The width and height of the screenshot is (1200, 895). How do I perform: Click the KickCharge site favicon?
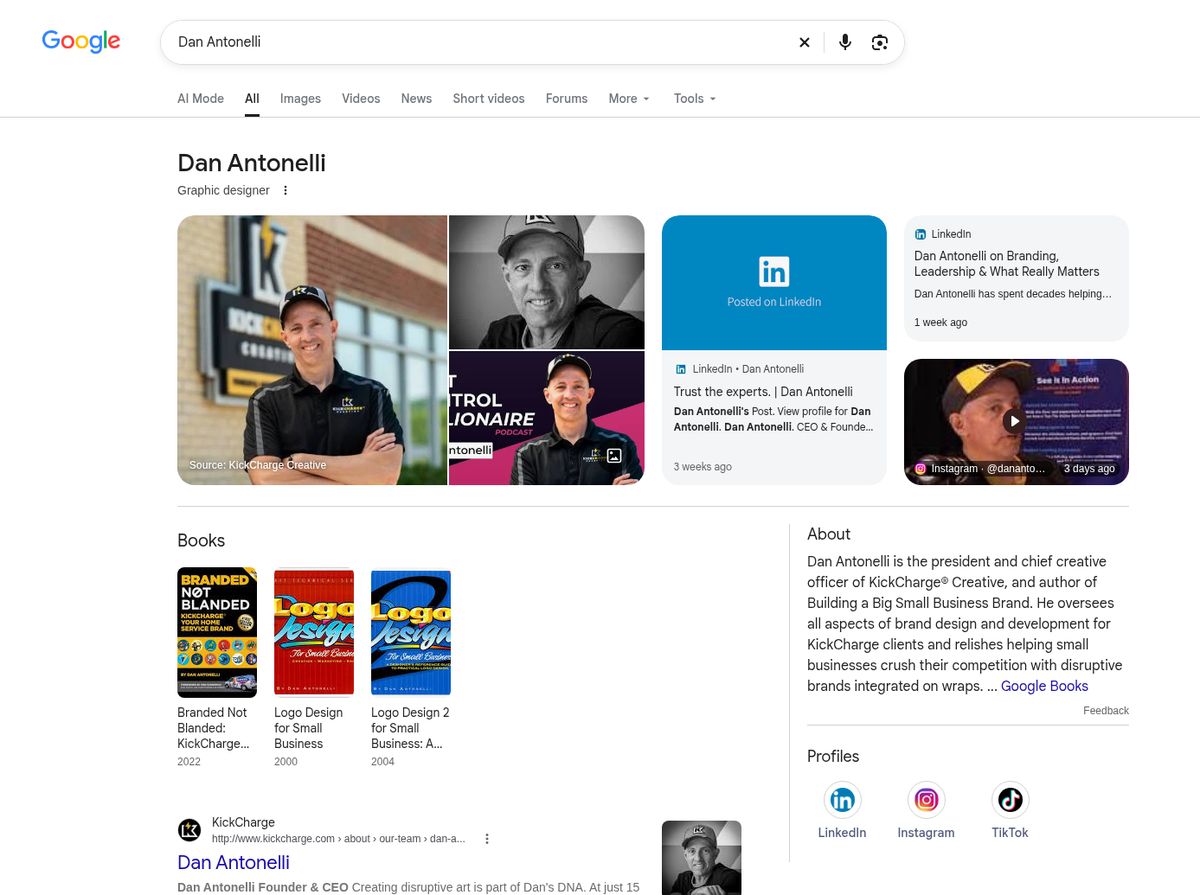[189, 830]
